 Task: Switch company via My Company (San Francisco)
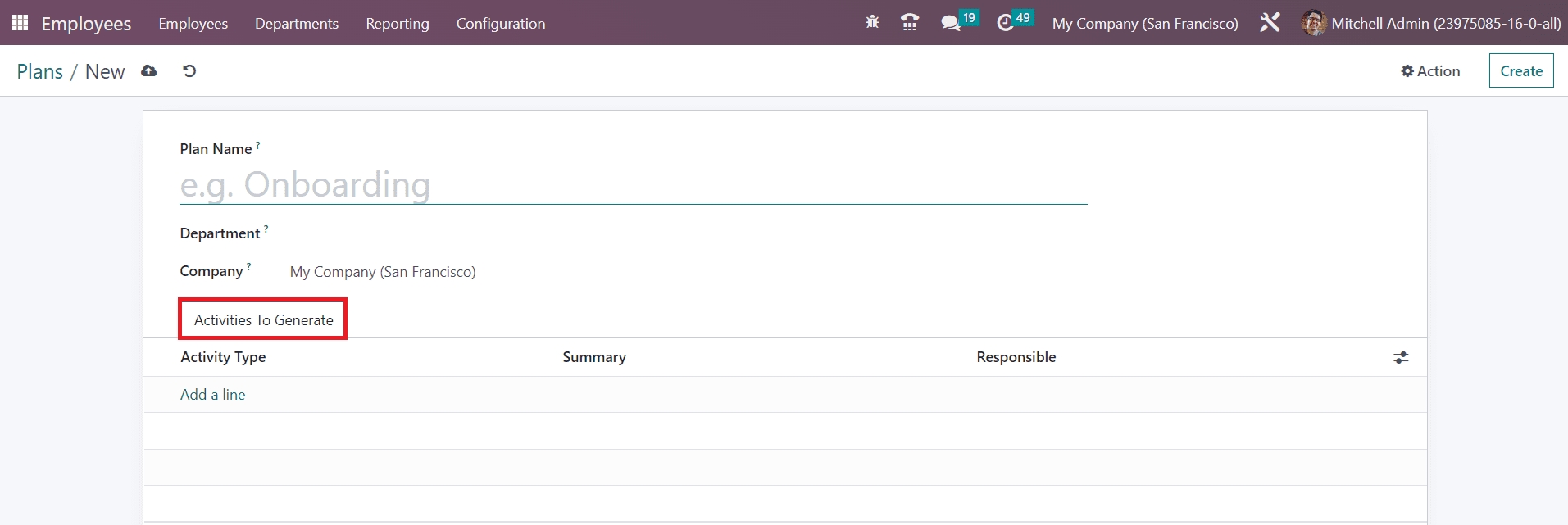[1144, 24]
